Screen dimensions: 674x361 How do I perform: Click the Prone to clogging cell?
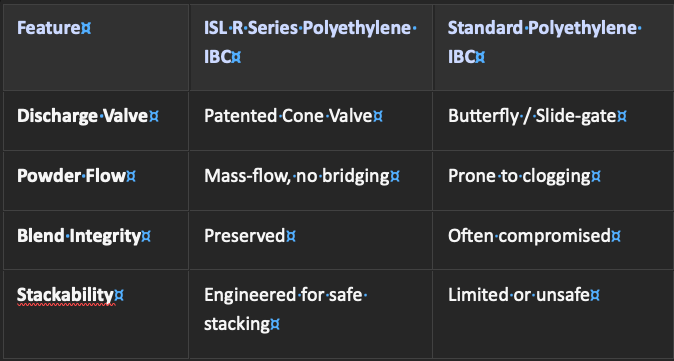554,180
